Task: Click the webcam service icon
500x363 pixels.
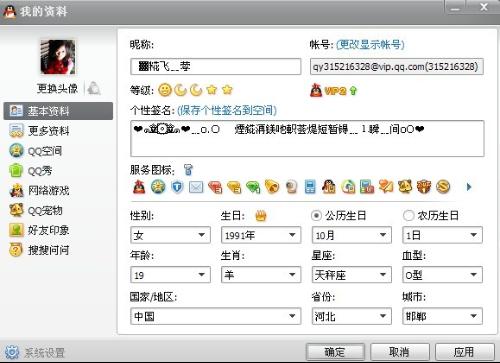Action: coord(291,187)
